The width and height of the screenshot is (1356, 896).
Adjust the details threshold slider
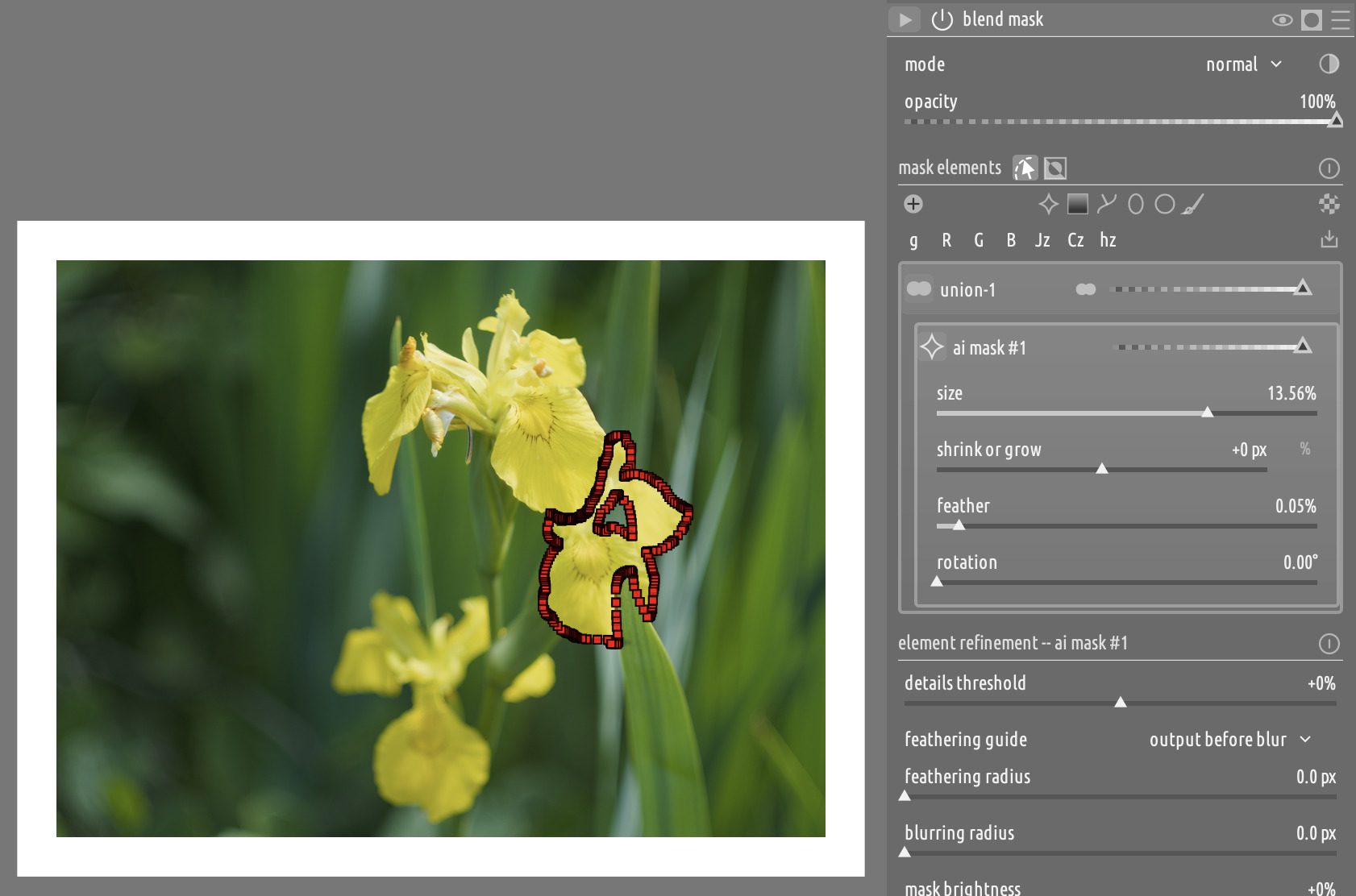pyautogui.click(x=1121, y=703)
